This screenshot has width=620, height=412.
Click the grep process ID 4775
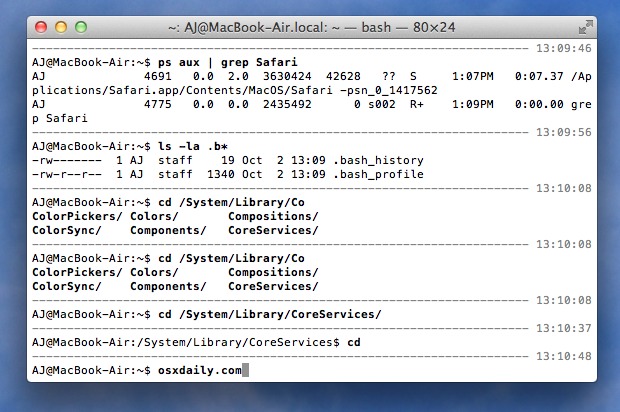pos(158,104)
